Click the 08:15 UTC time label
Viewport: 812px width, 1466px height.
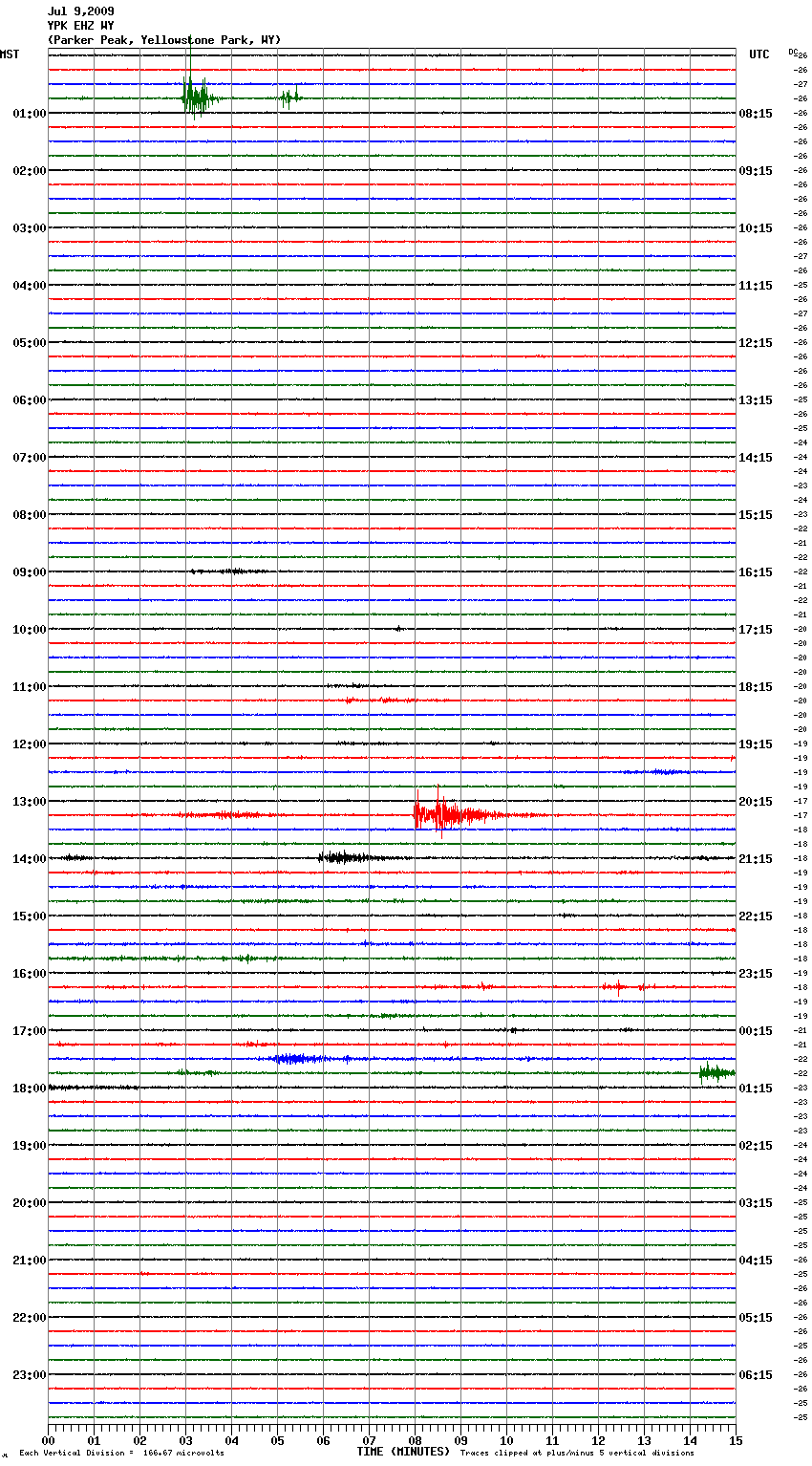coord(756,114)
